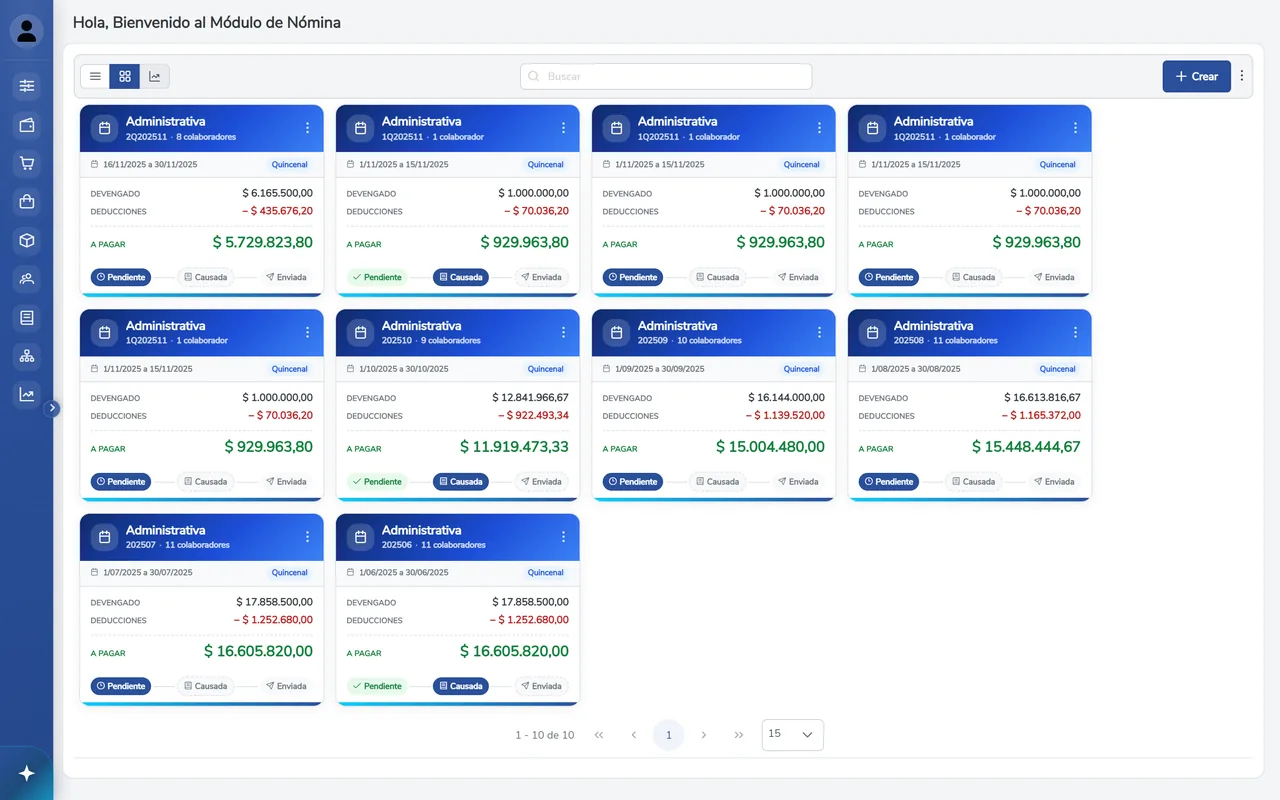Go to the previous page arrow
Image resolution: width=1280 pixels, height=800 pixels.
pos(634,735)
